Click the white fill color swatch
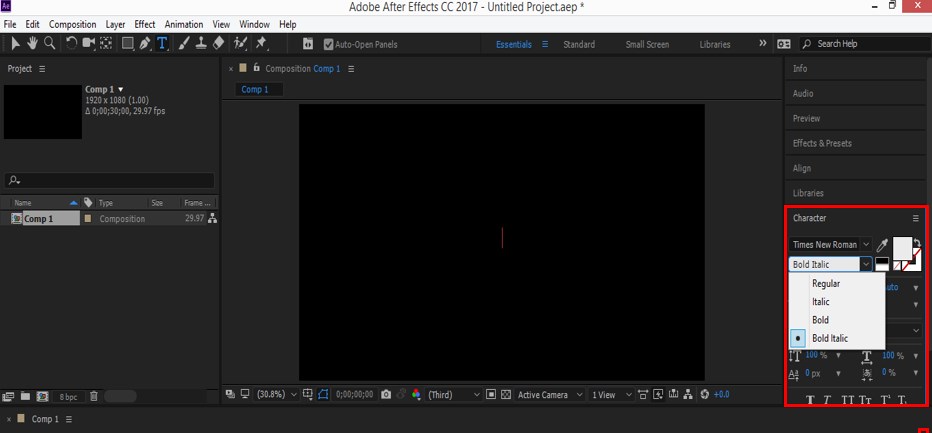 [x=902, y=247]
